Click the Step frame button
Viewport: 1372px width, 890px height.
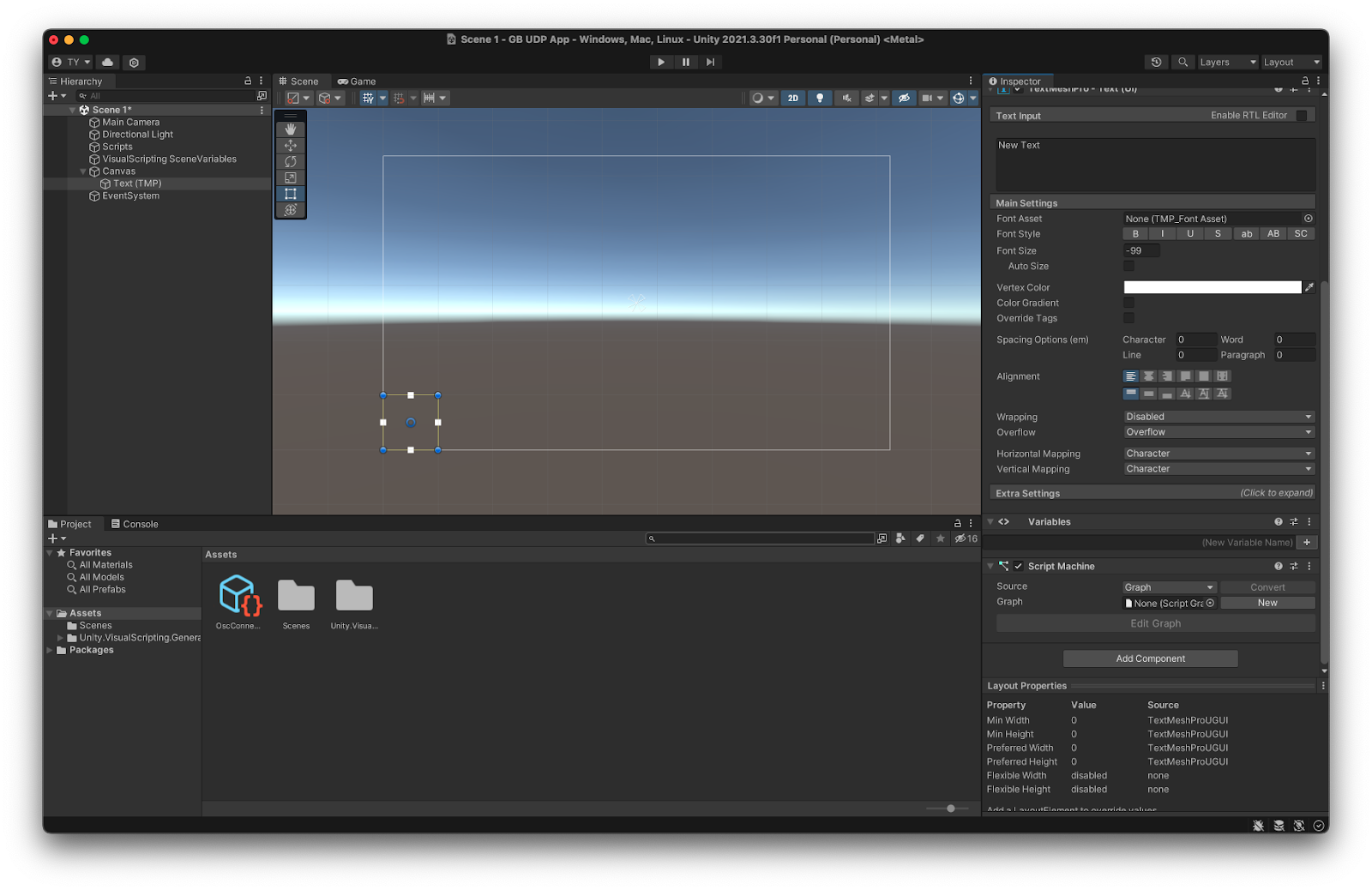coord(710,62)
